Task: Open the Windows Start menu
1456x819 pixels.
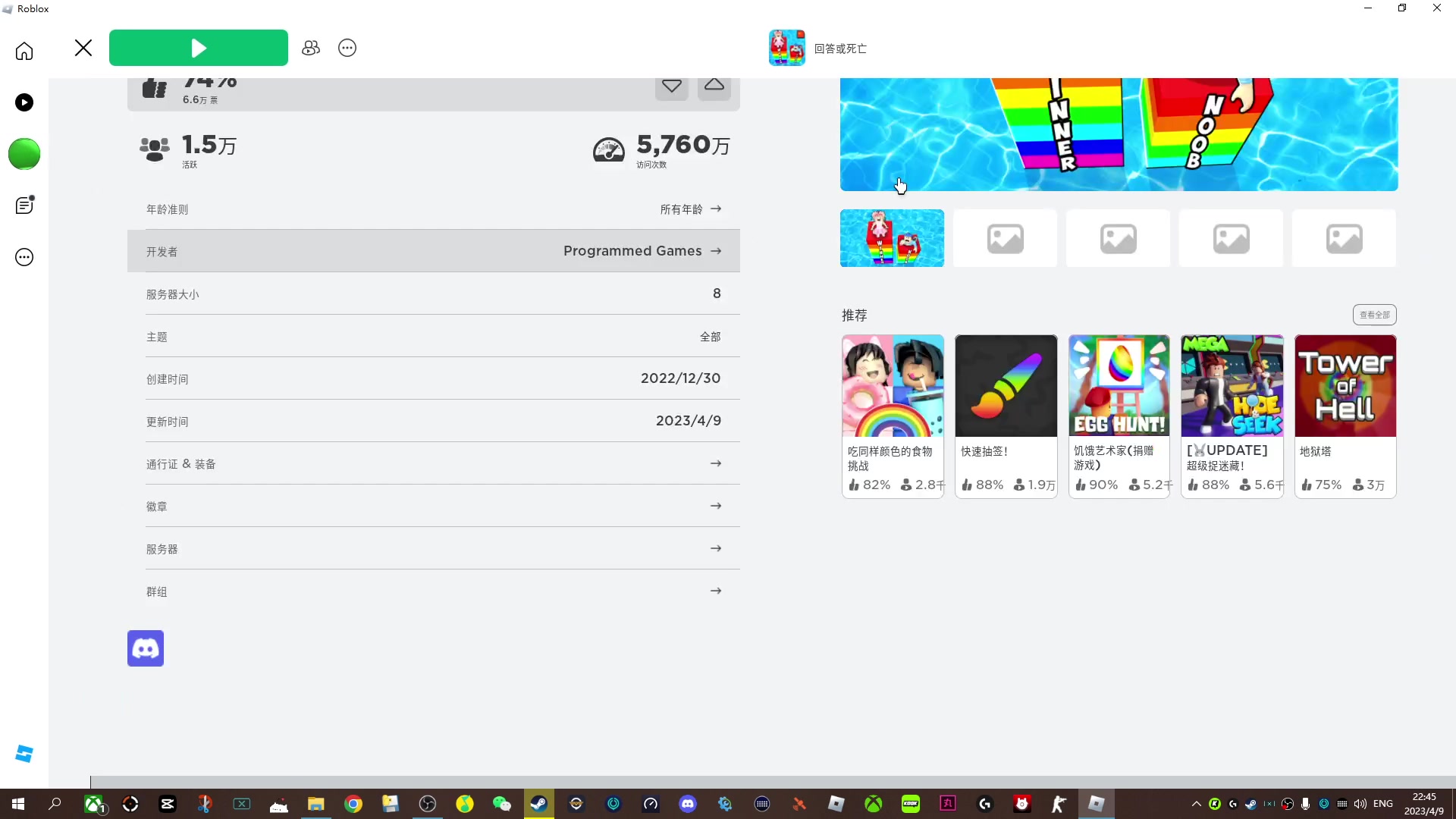Action: tap(18, 804)
